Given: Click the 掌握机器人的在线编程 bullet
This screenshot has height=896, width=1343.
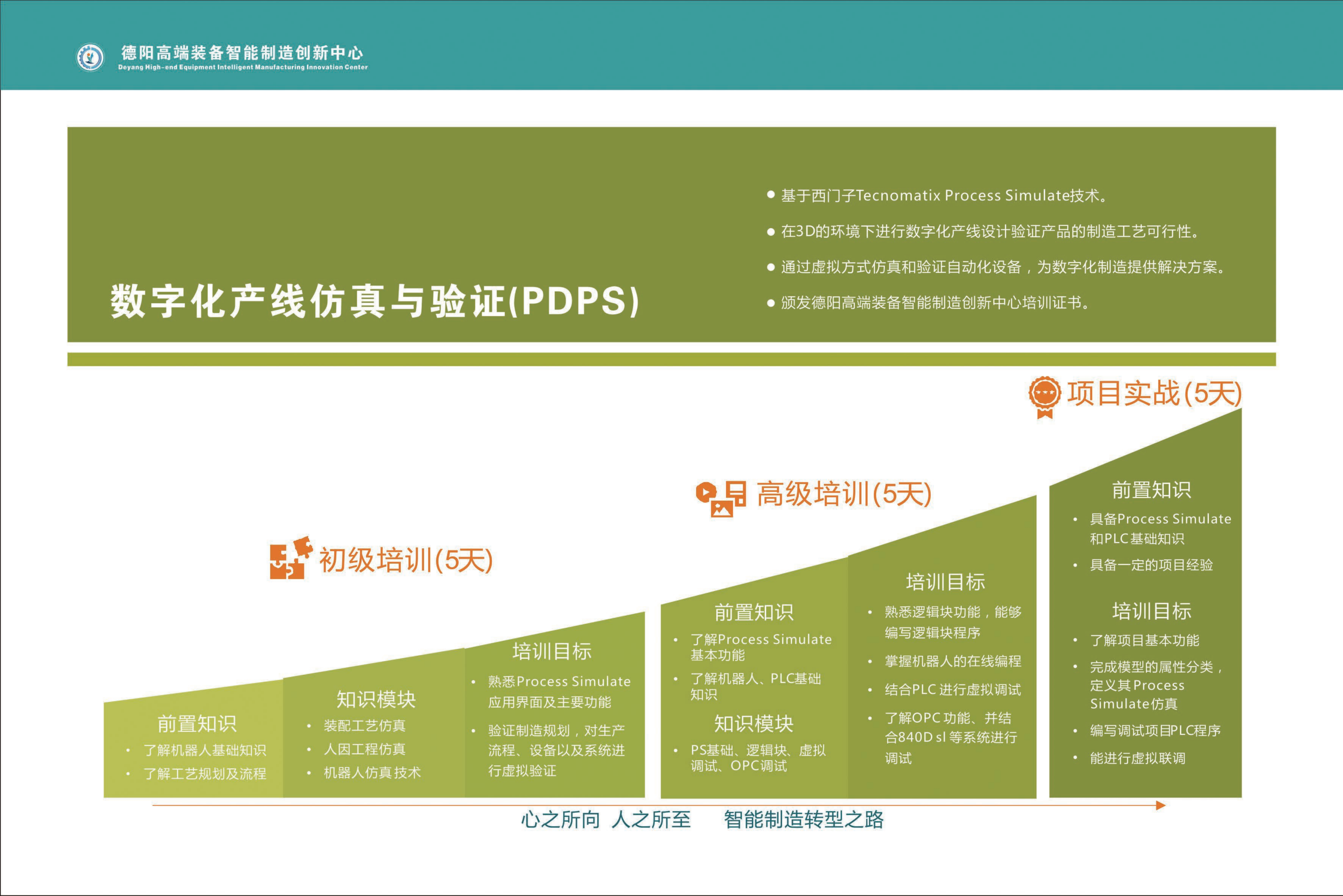Looking at the screenshot, I should pyautogui.click(x=953, y=661).
